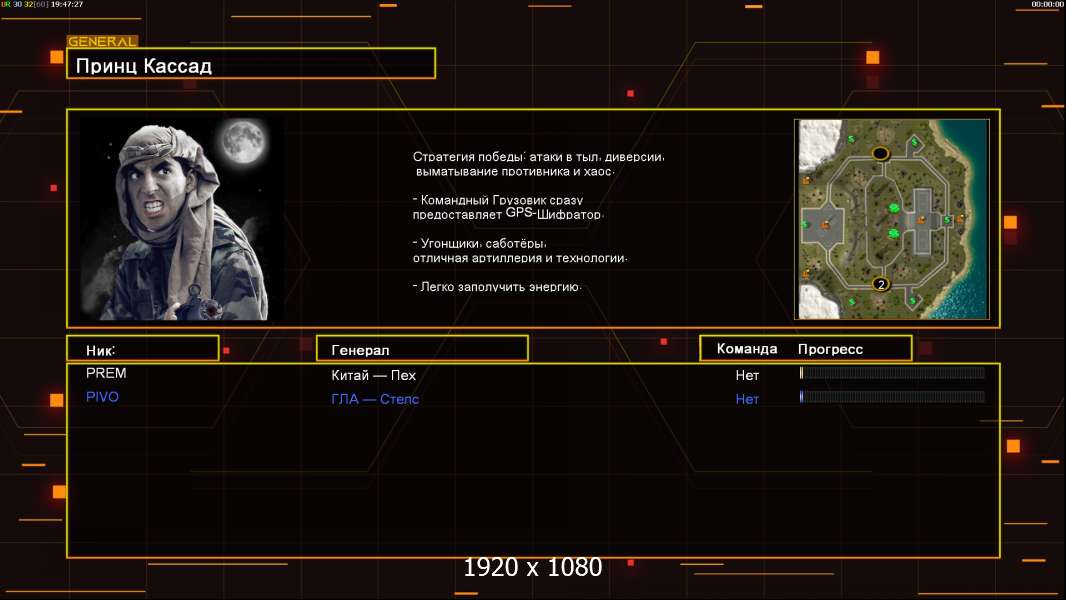1066x600 pixels.
Task: Select the orange building on the cross-shaped pad
Action: 923,218
